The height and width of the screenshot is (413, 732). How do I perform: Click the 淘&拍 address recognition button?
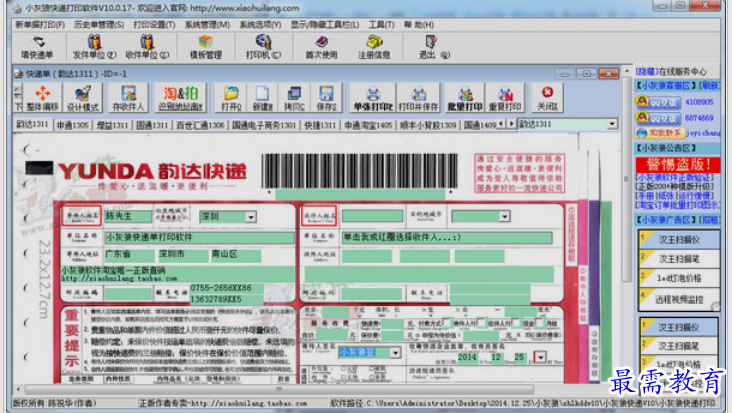coord(181,98)
